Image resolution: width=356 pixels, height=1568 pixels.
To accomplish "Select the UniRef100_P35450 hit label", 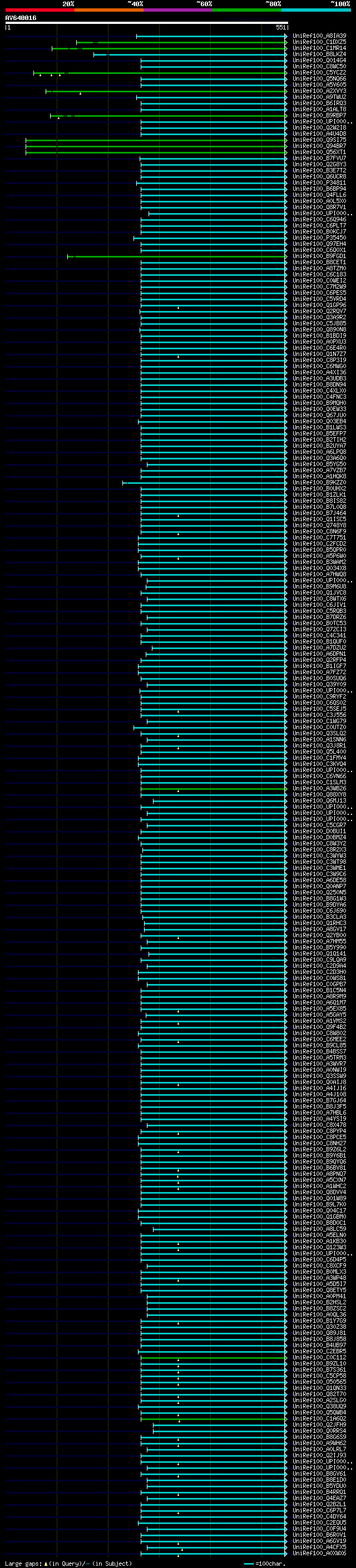I will [x=319, y=238].
